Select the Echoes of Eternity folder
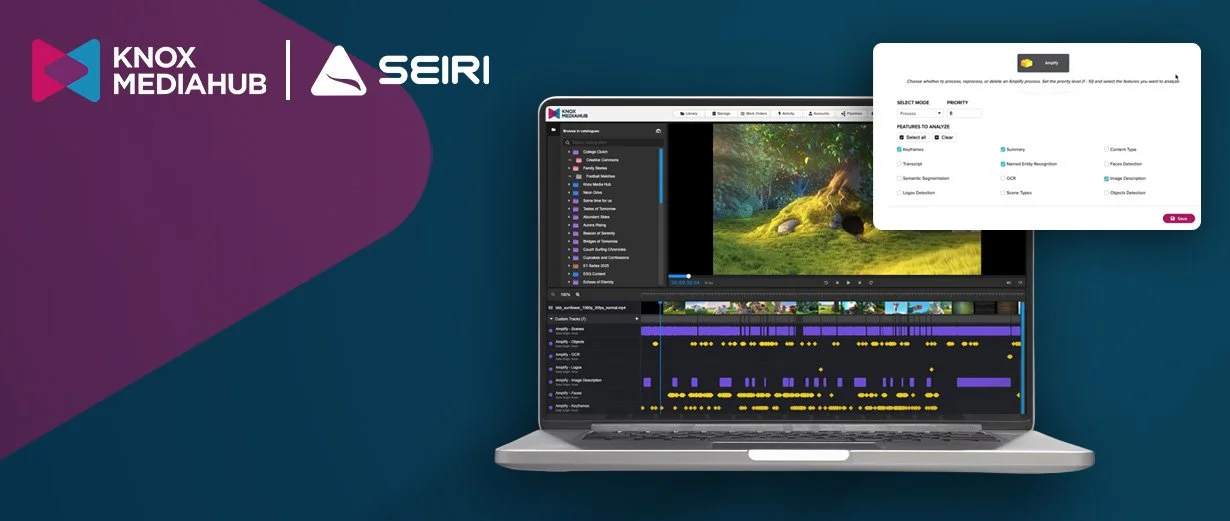Viewport: 1230px width, 521px height. click(598, 282)
